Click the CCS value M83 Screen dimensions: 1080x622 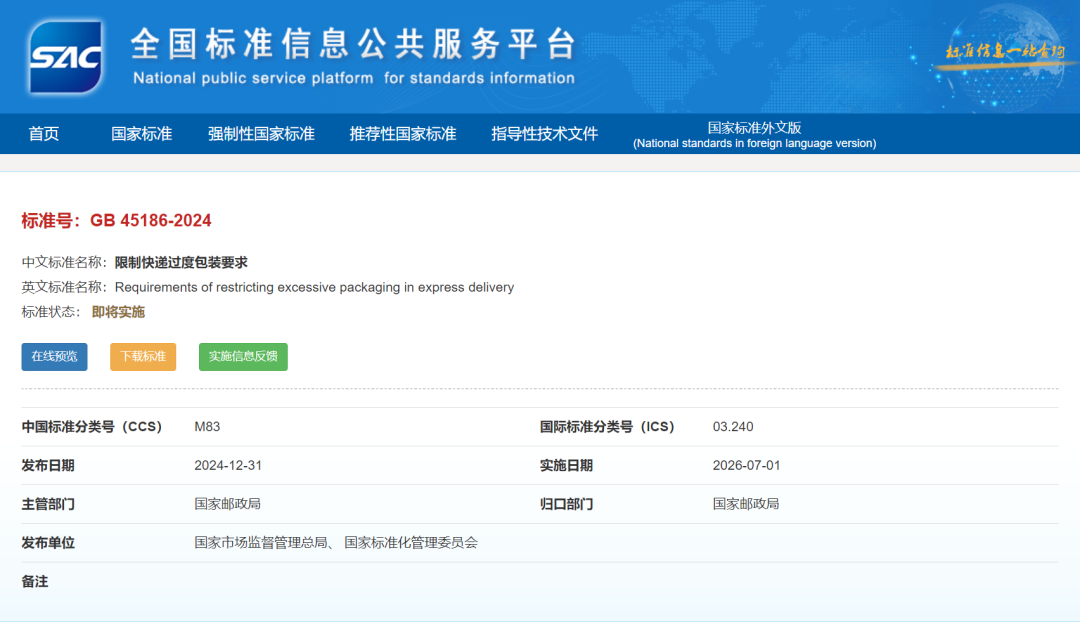(207, 427)
